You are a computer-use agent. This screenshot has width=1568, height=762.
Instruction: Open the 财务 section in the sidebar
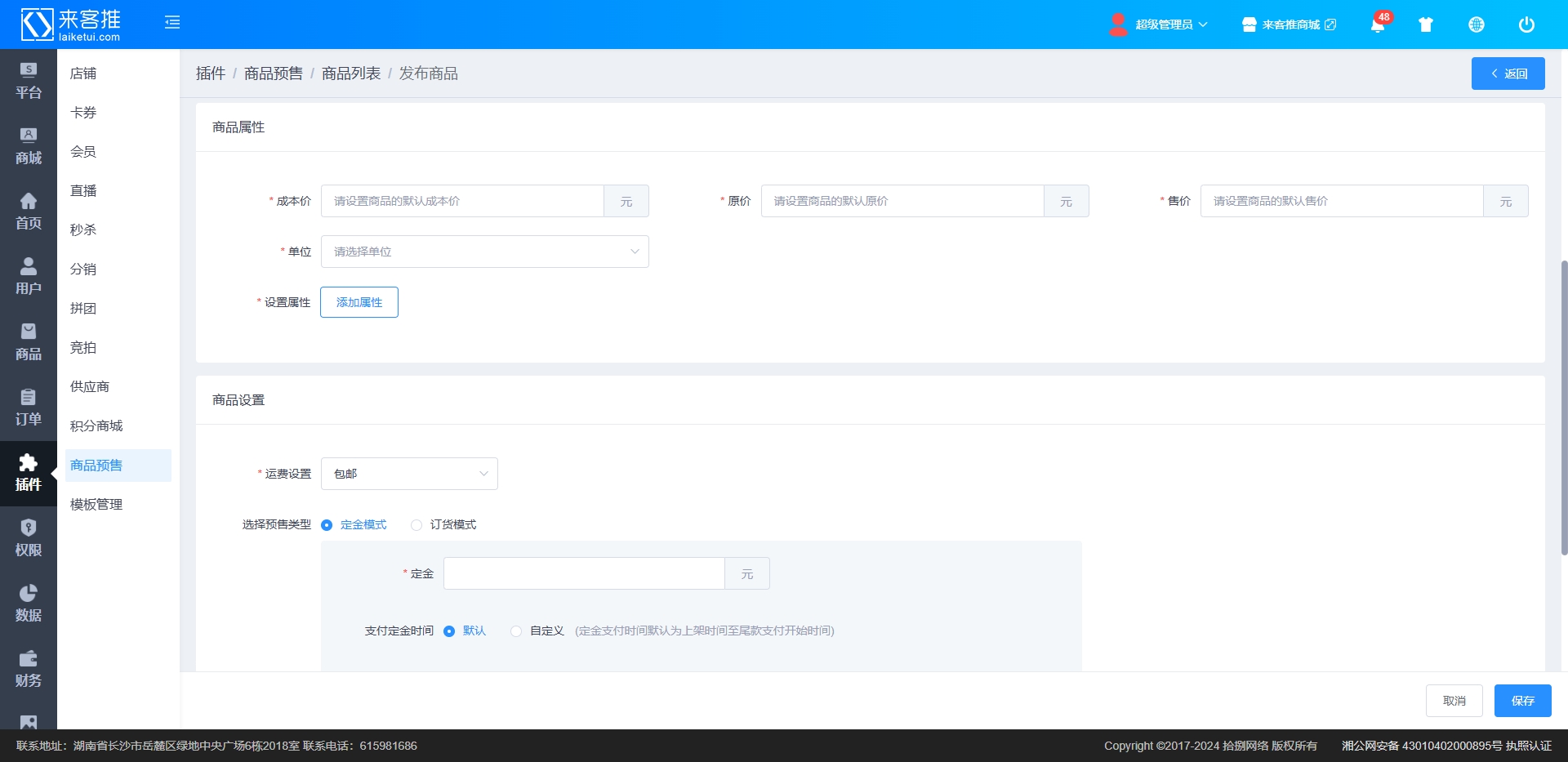[29, 669]
